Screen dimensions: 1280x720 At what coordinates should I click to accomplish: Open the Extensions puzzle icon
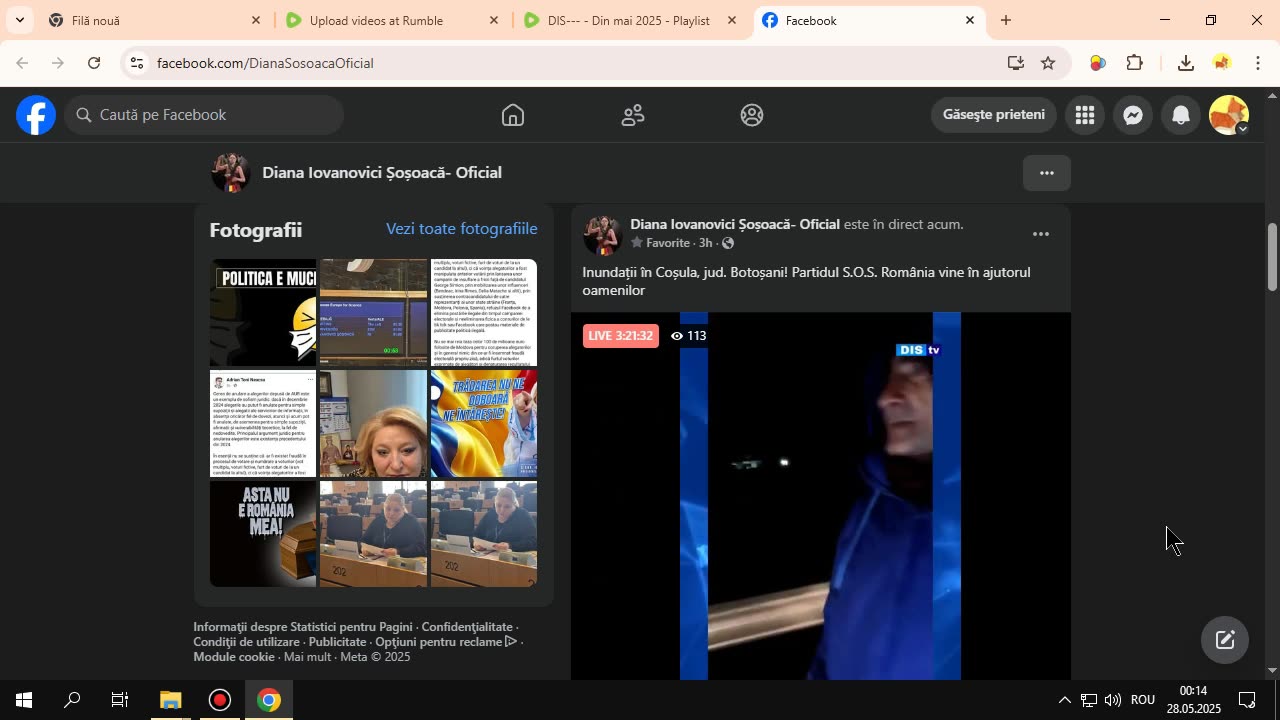1135,63
